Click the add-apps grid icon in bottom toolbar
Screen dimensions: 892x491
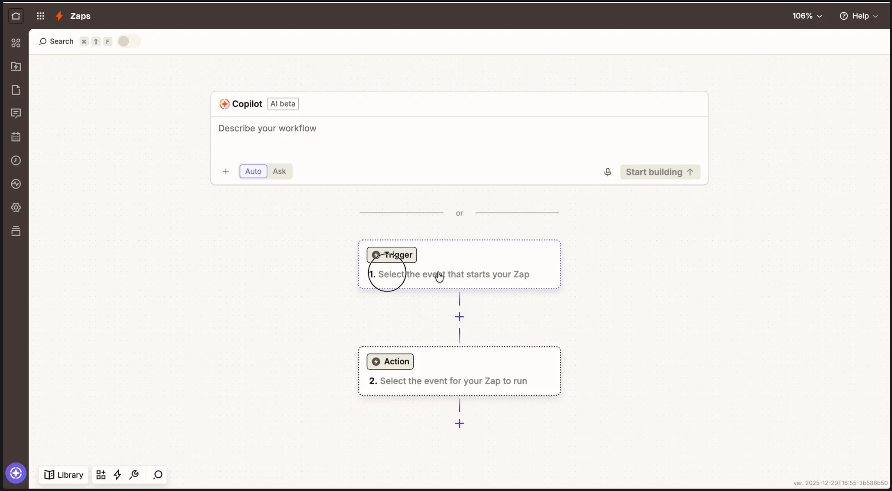[101, 475]
